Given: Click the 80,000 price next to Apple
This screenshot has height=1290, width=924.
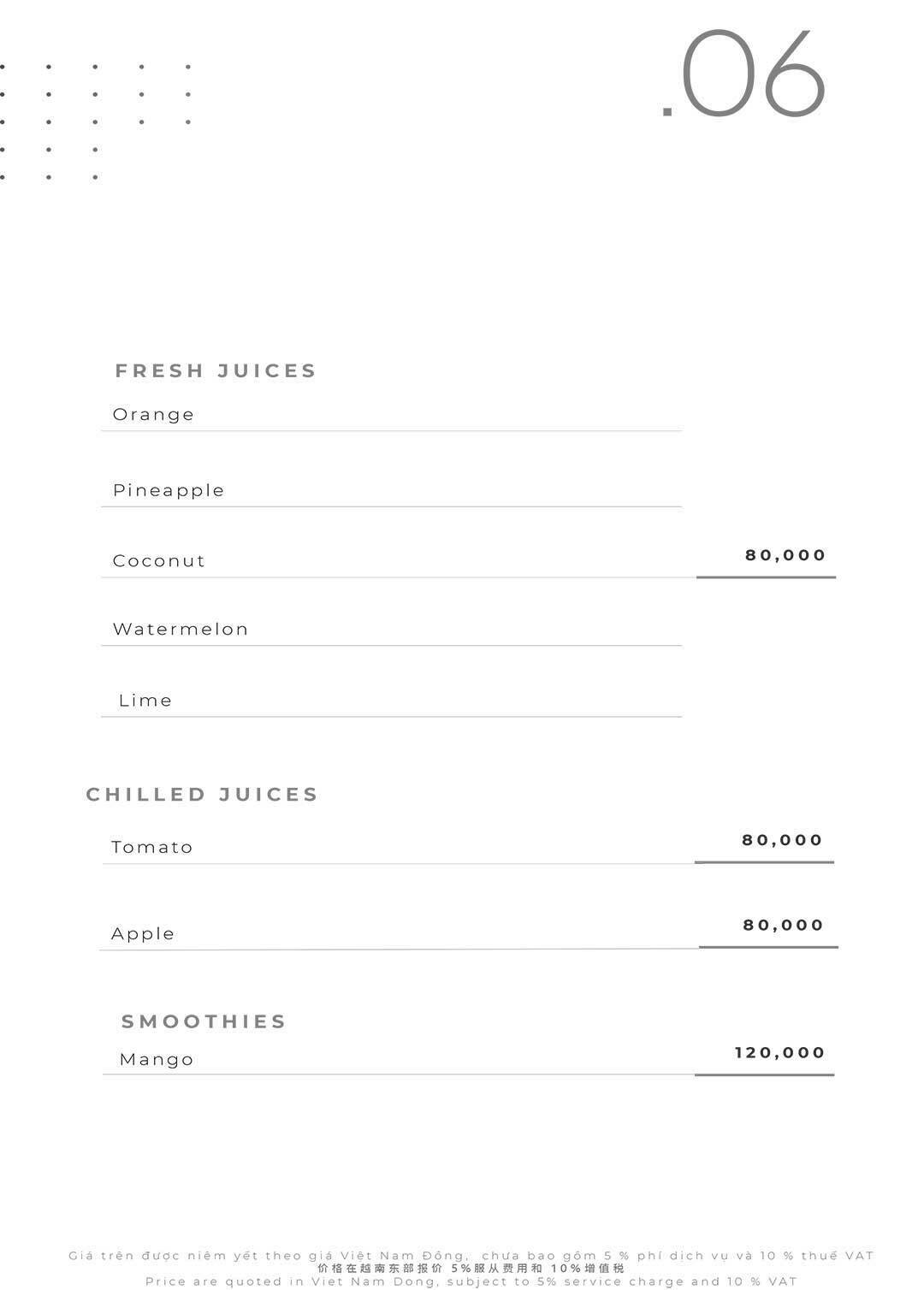Looking at the screenshot, I should [x=783, y=925].
